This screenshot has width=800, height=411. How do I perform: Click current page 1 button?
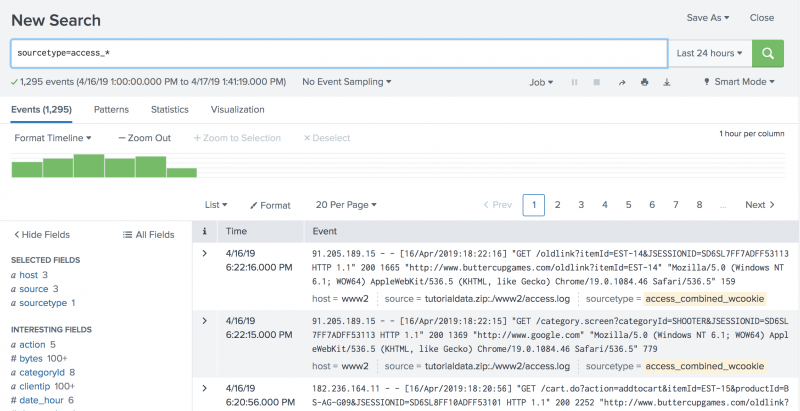click(x=534, y=205)
